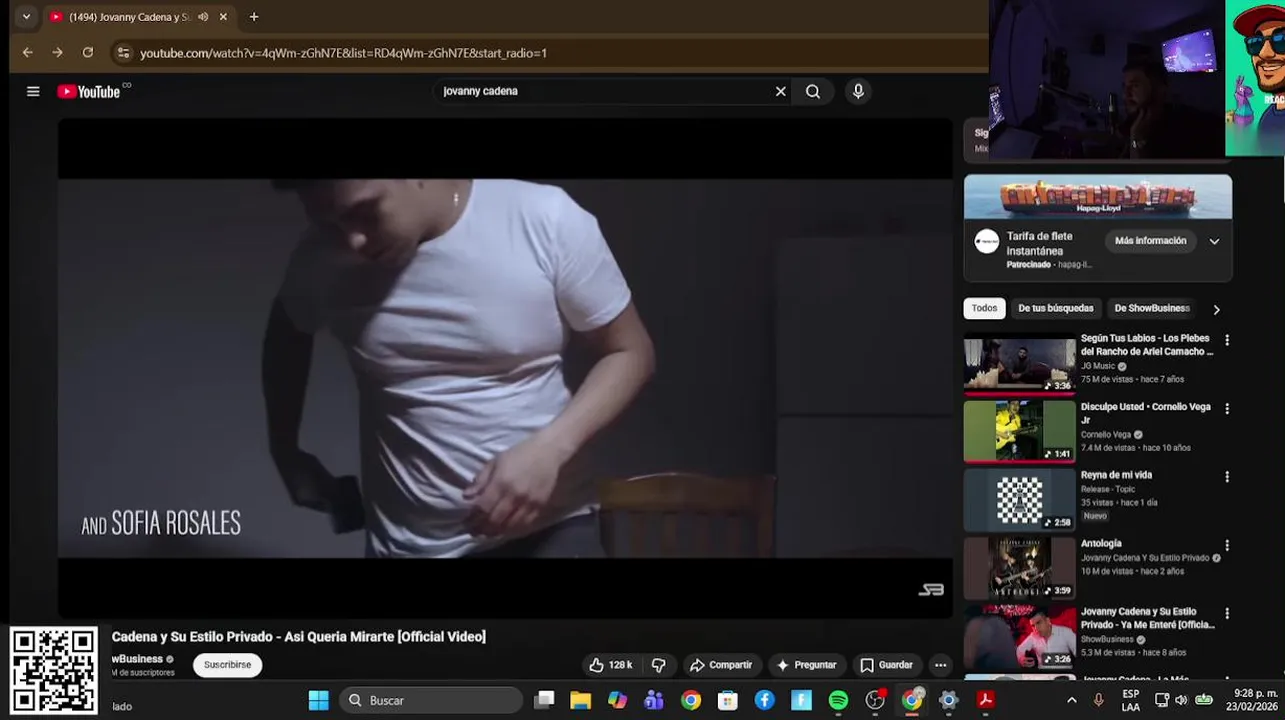The height and width of the screenshot is (720, 1285).
Task: Click the Suscribirse button
Action: tap(227, 665)
